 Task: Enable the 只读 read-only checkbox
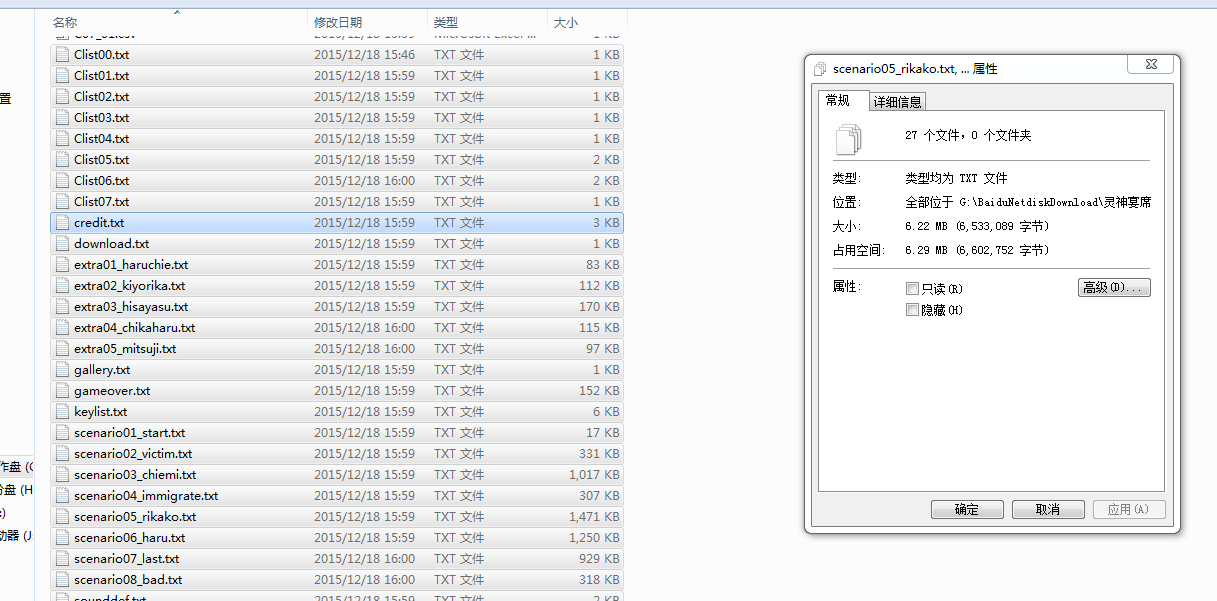[912, 289]
